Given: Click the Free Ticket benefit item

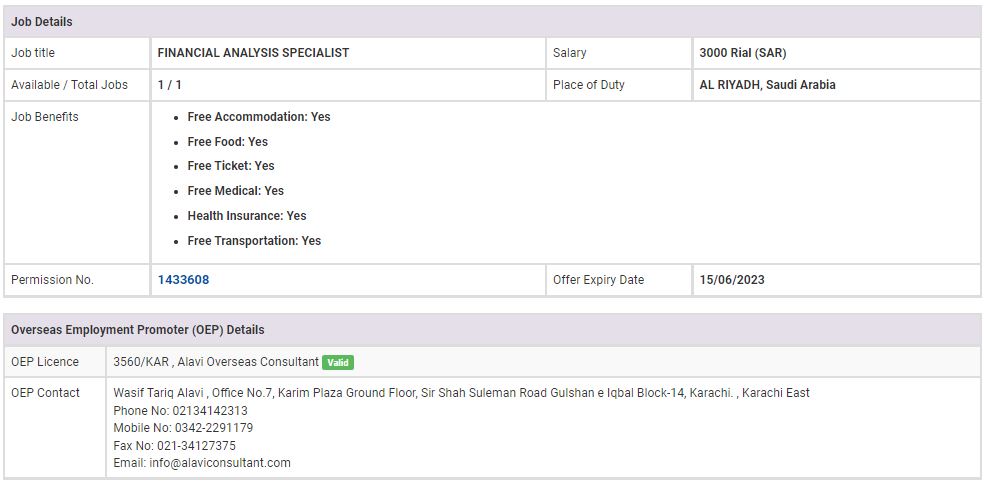Looking at the screenshot, I should click(x=230, y=166).
